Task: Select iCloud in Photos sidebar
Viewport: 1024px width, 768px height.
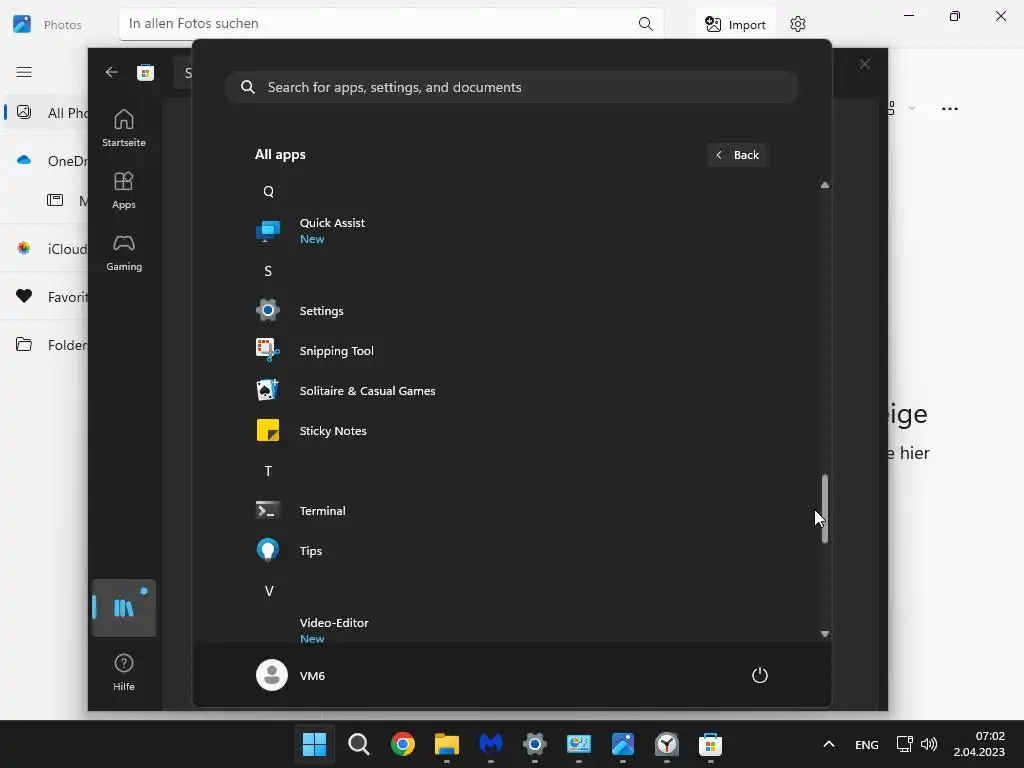Action: click(46, 249)
